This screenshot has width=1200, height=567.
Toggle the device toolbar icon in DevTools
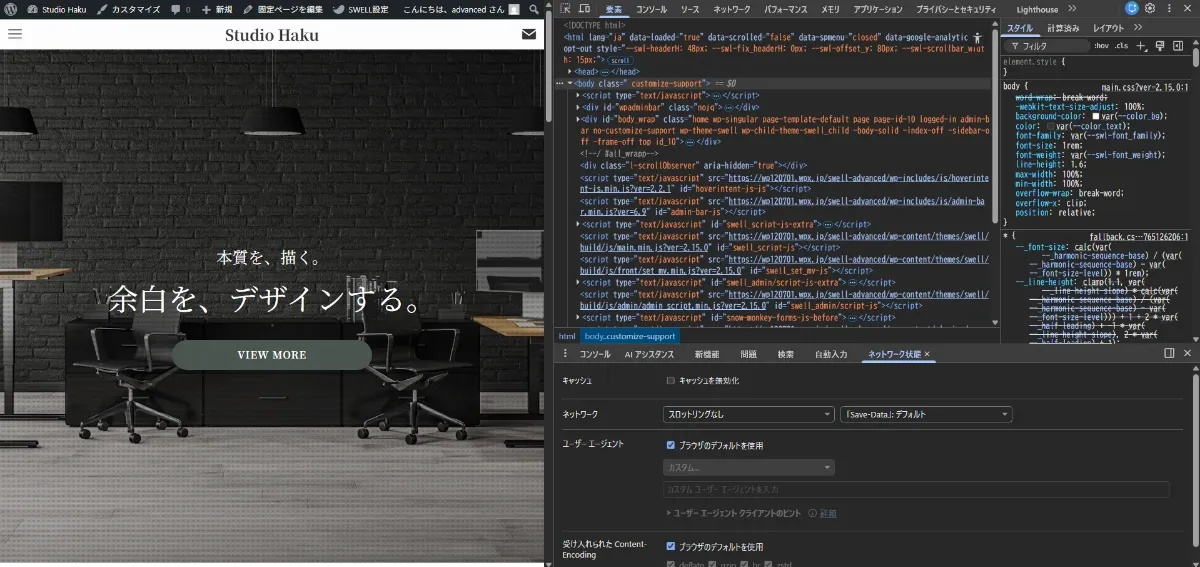coord(585,8)
